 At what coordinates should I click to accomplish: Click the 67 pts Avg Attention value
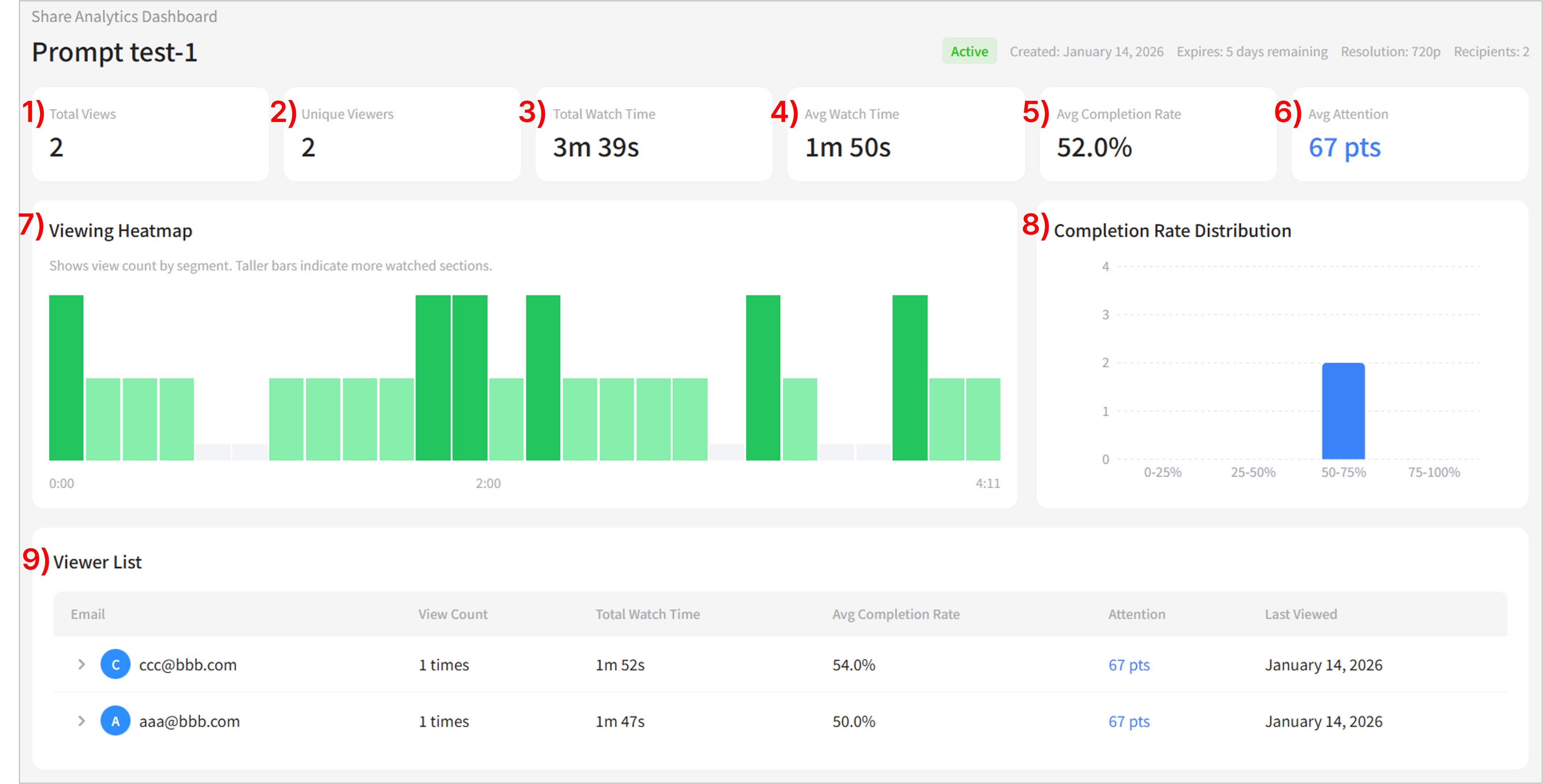click(x=1344, y=147)
